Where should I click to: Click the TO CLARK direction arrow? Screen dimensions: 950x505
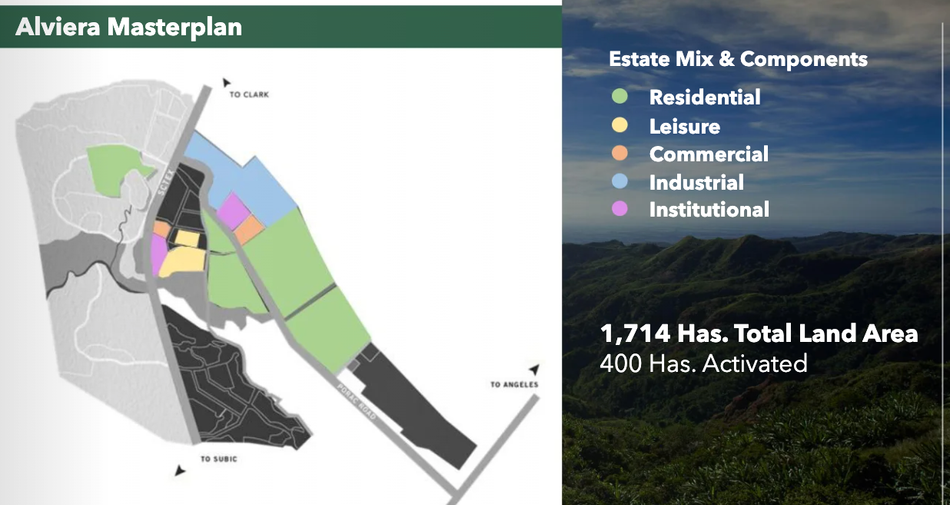227,82
